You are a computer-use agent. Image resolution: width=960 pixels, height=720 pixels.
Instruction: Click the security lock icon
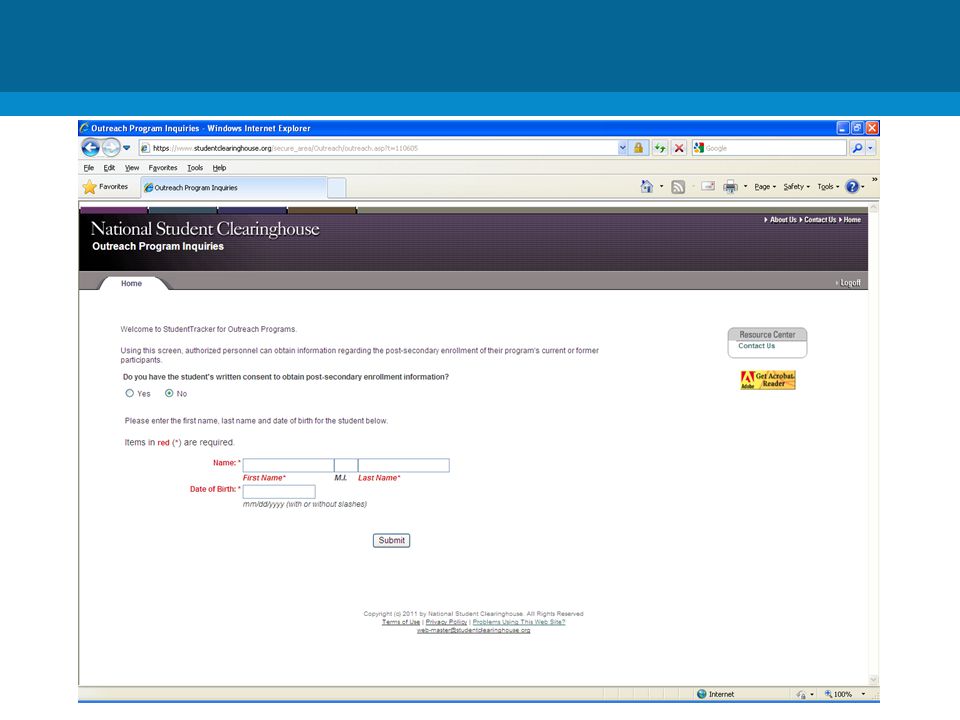click(x=638, y=148)
